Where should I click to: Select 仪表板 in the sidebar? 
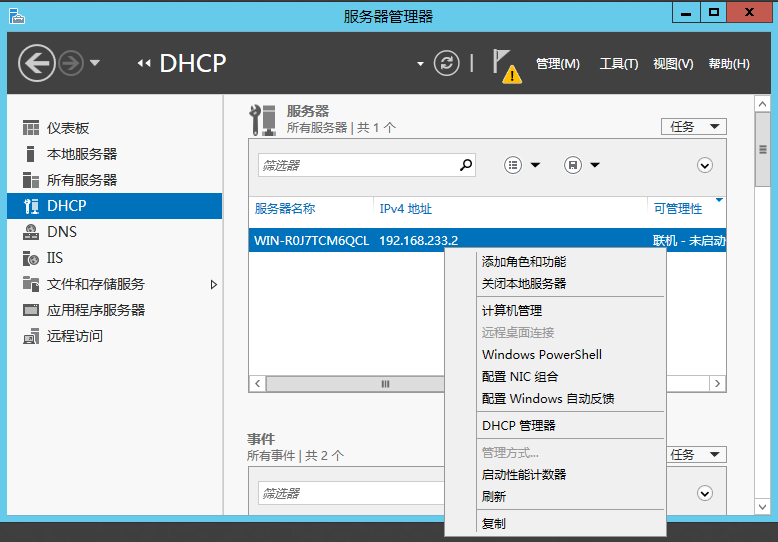click(115, 128)
